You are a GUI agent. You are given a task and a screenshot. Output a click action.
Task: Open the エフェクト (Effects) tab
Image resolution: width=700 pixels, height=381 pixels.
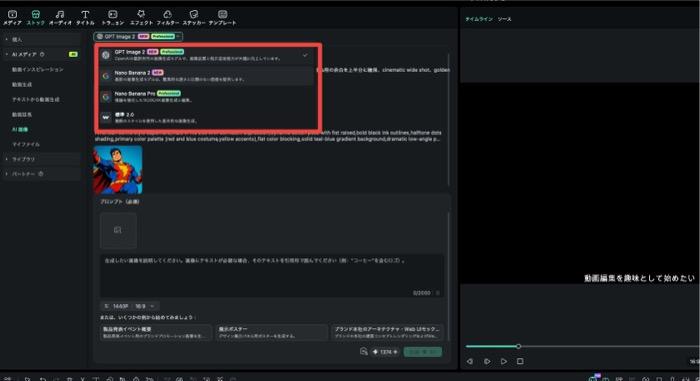coord(141,17)
